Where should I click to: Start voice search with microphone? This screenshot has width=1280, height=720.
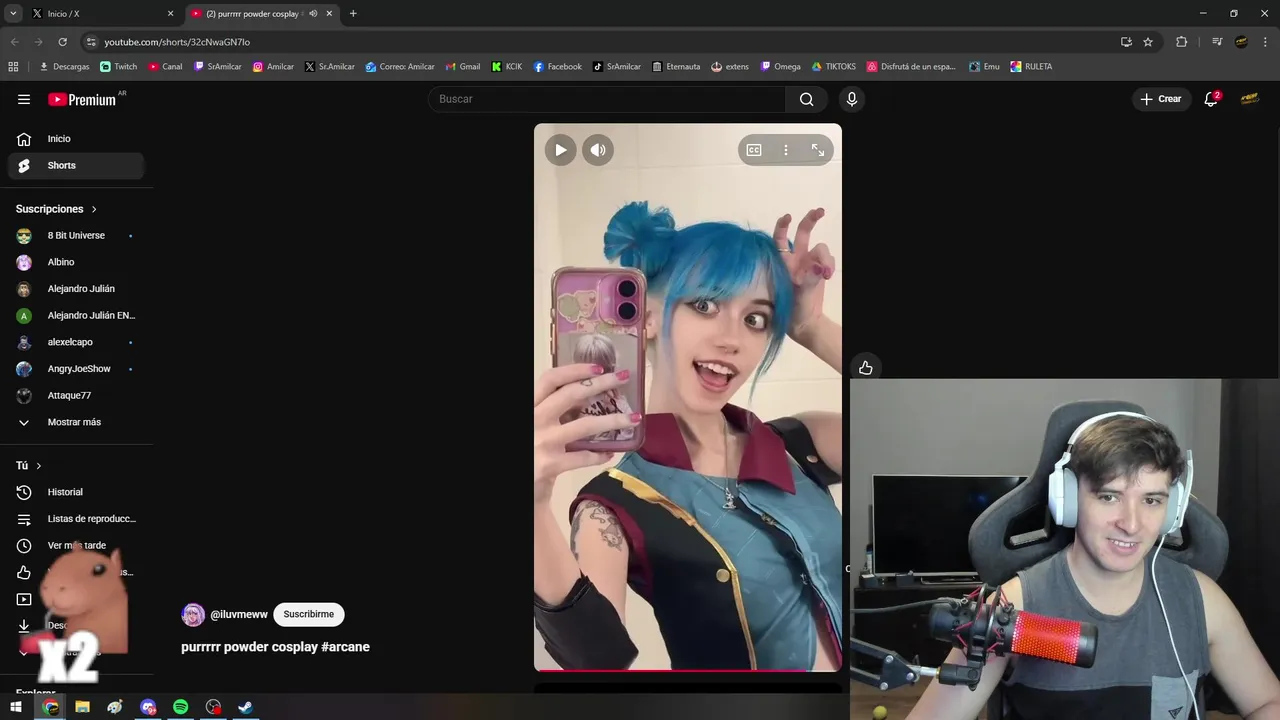click(x=852, y=99)
